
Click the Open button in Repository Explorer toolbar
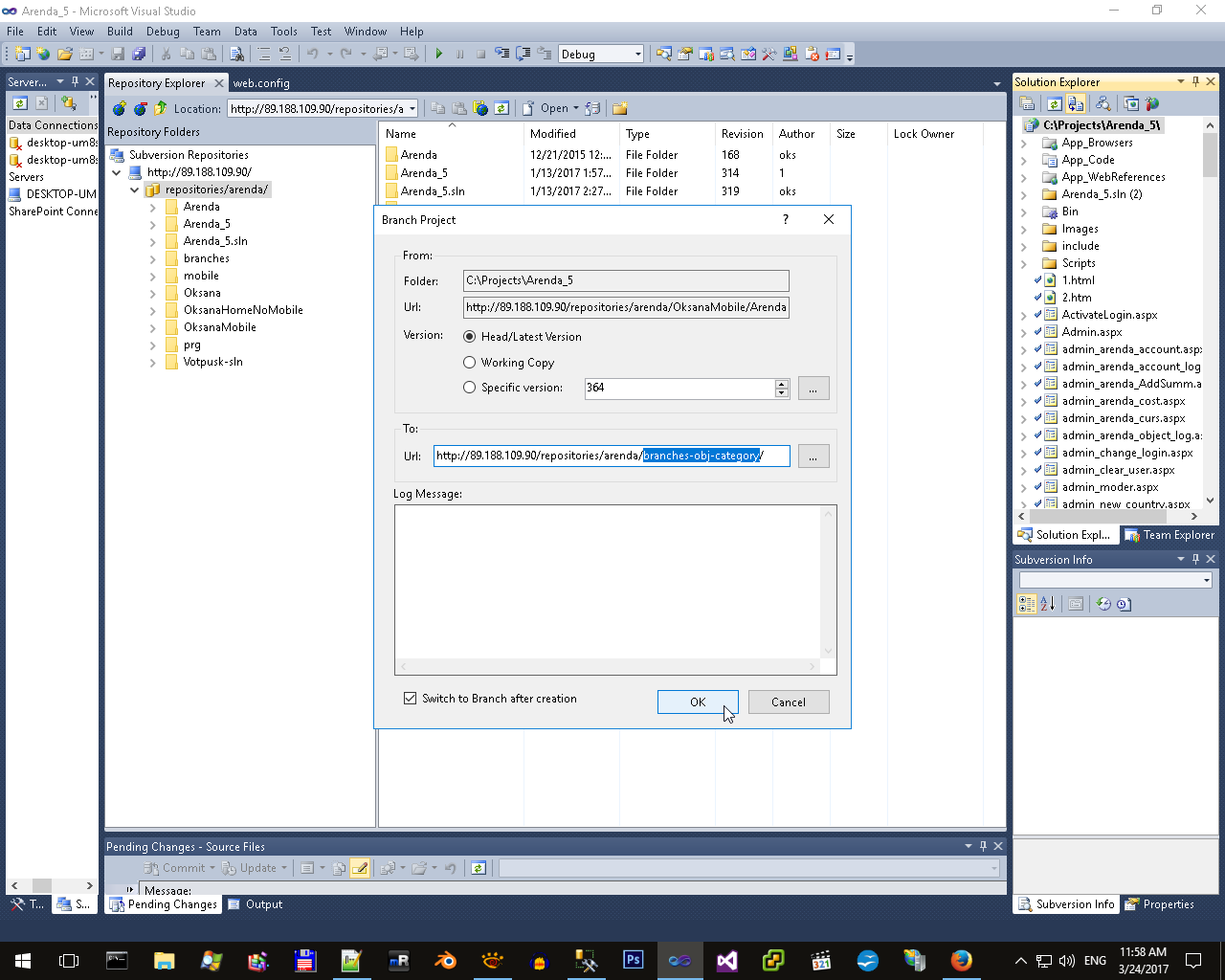[x=554, y=108]
